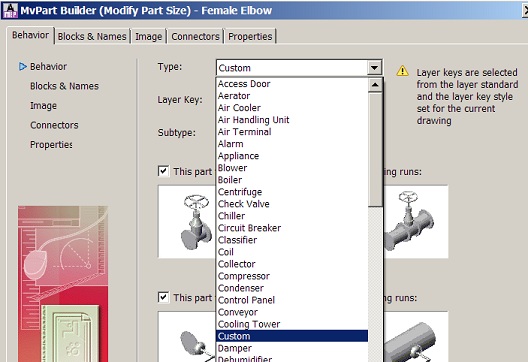528x362 pixels.
Task: Choose Coil from the Type list
Action: tap(292, 252)
